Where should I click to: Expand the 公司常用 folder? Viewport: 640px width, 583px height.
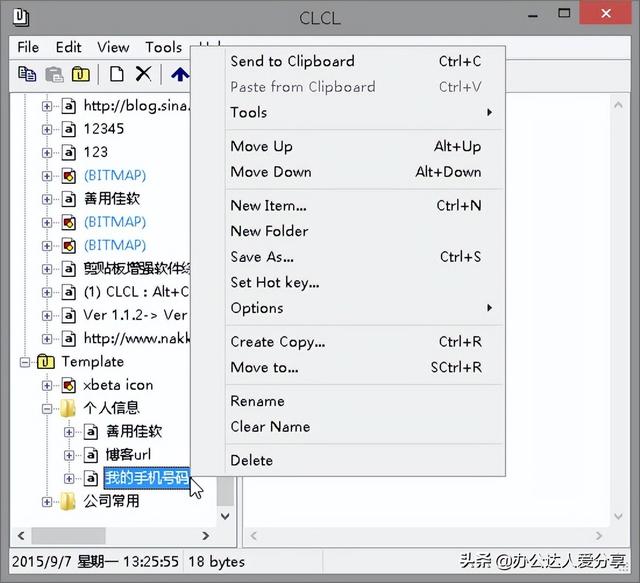(47, 502)
